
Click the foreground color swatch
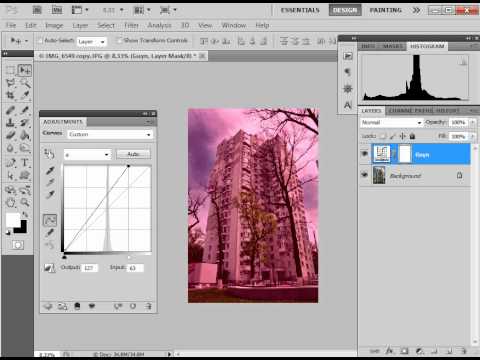pos(13,219)
